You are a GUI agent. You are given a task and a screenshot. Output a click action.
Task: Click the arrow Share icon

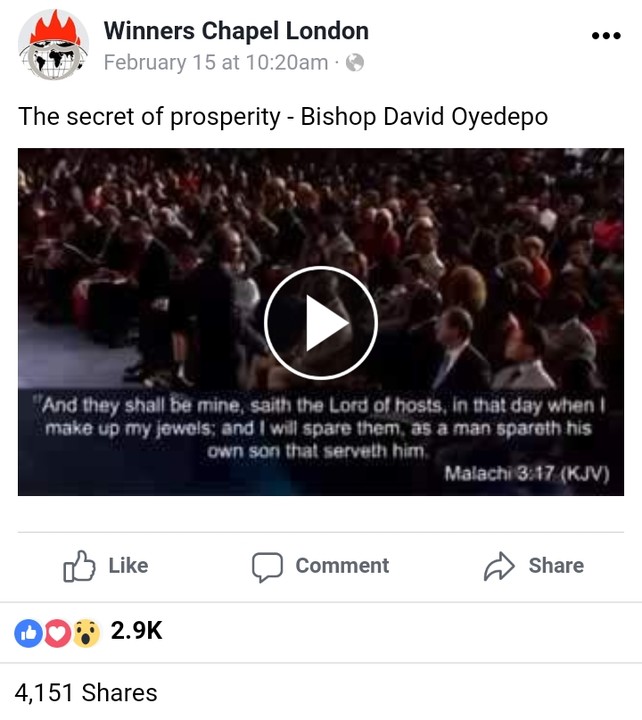tap(499, 566)
